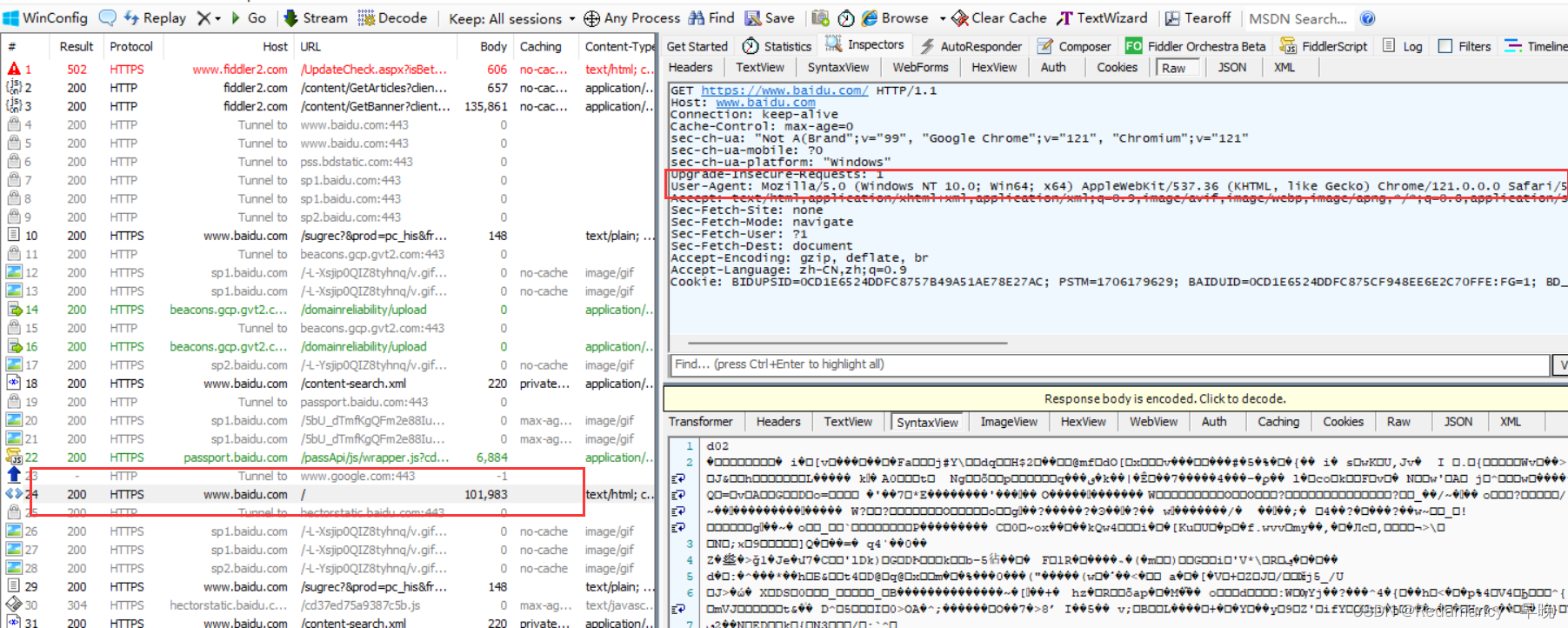Select request Cookies inspector tab
The image size is (1568, 628).
click(x=1117, y=67)
